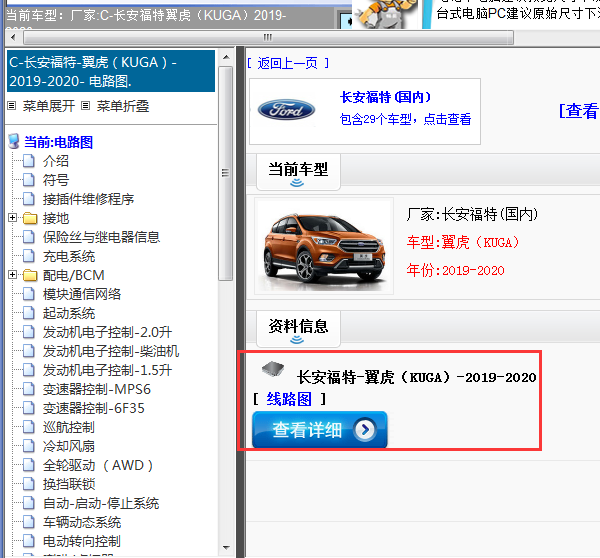Click the page icon beside 模块通信网络

tap(29, 294)
